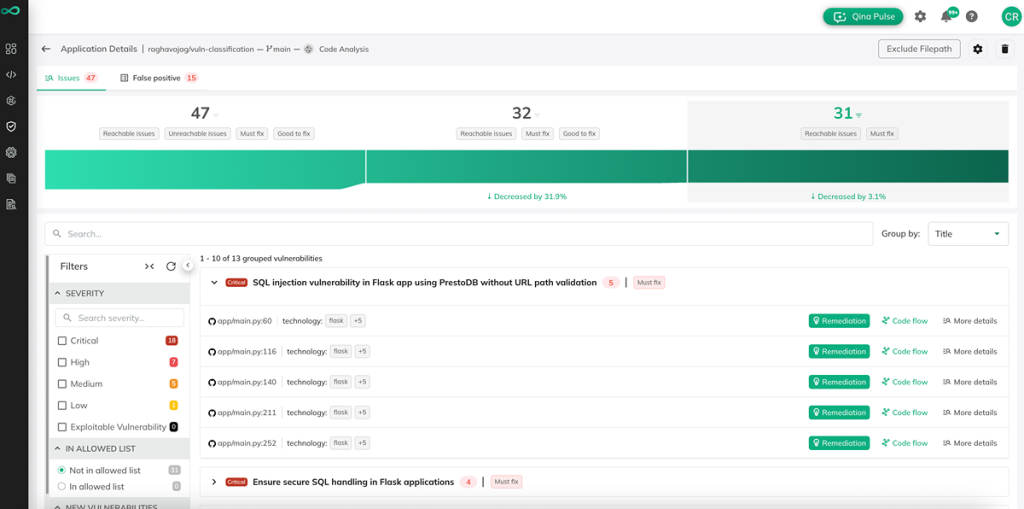Select the Issues tab
The image size is (1024, 509).
tap(71, 78)
